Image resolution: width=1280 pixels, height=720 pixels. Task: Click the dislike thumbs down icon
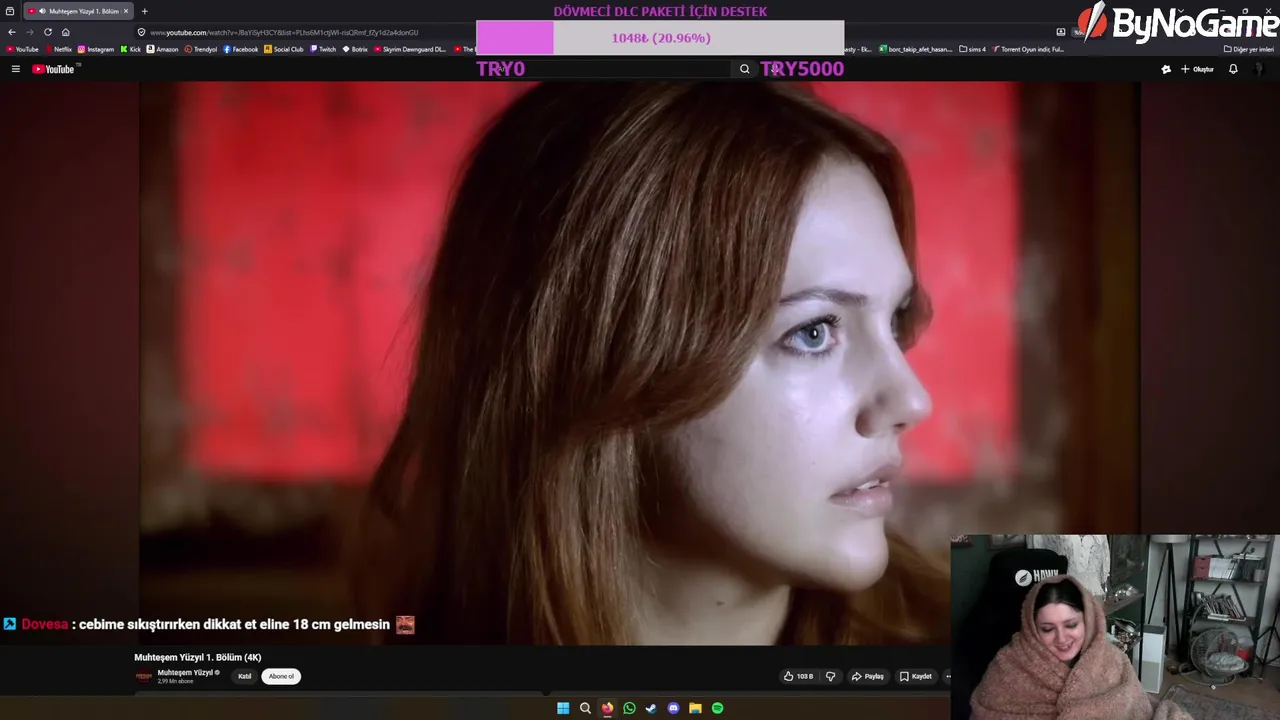coord(830,676)
